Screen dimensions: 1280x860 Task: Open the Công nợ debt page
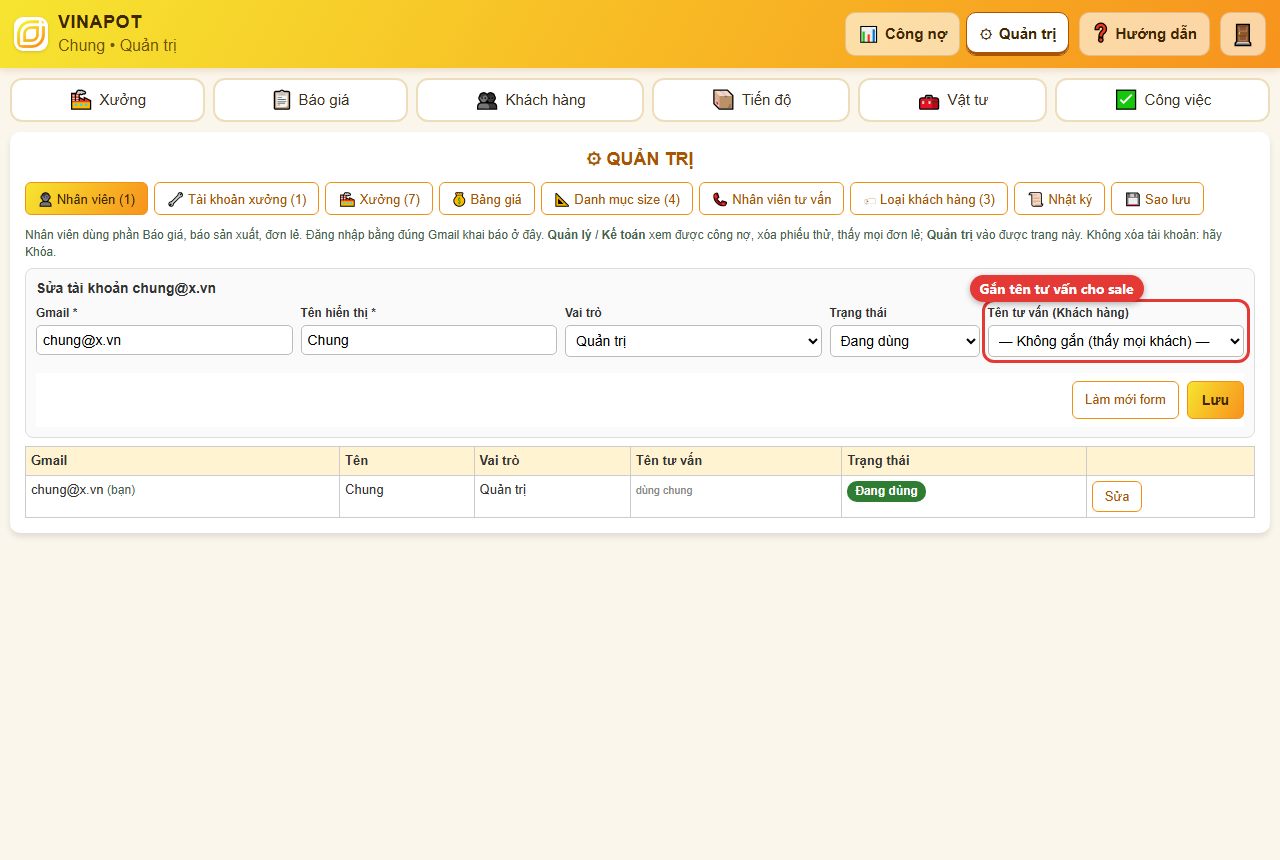(903, 34)
